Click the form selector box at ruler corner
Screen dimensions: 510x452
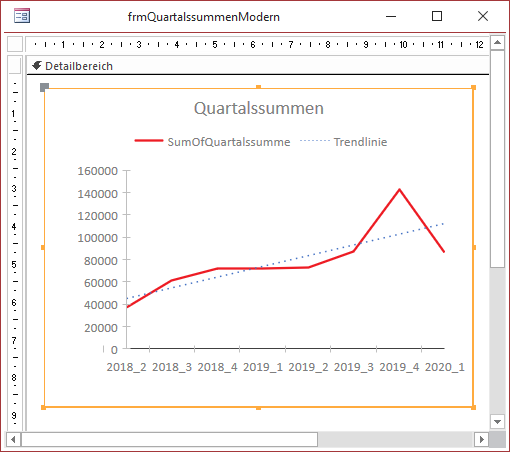[15, 44]
